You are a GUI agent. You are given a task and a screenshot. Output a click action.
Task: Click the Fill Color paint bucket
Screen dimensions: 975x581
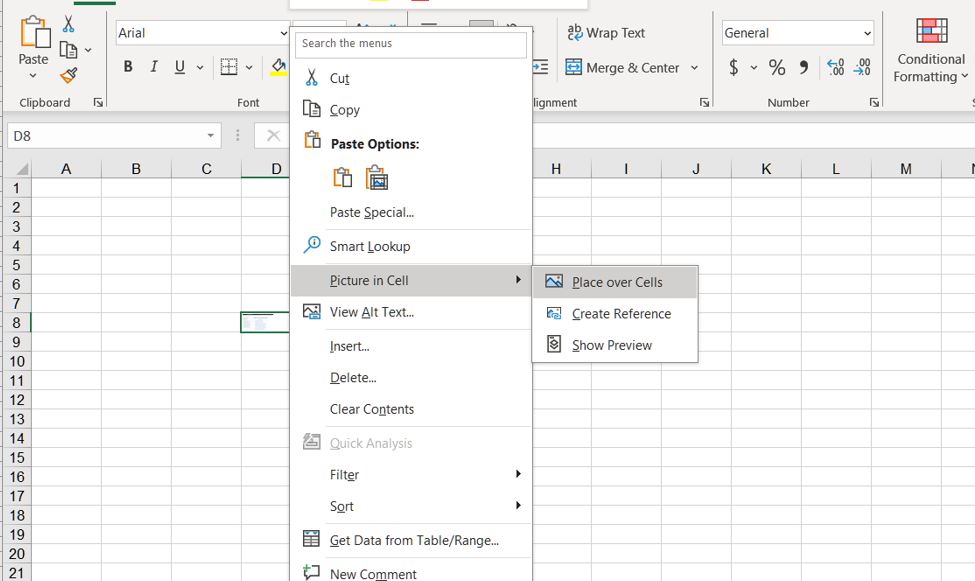click(x=278, y=67)
